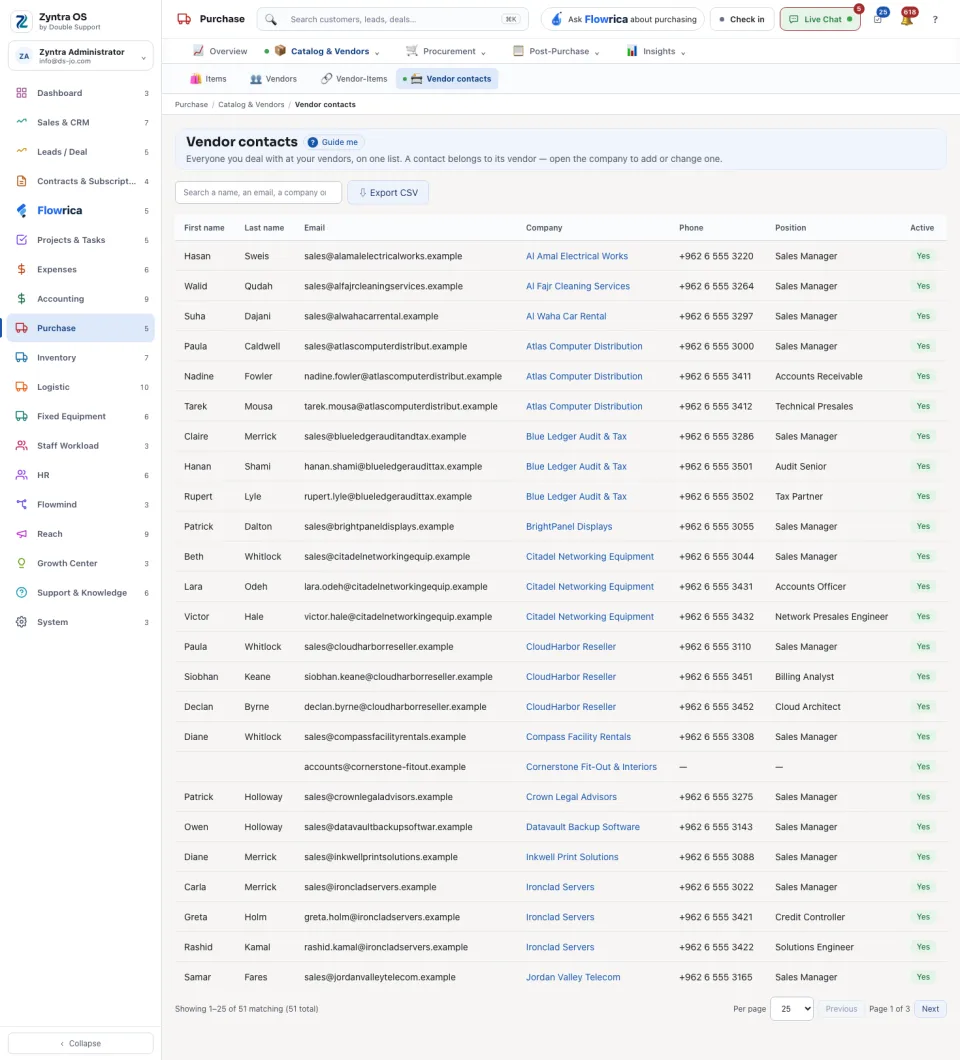Expand the Zyntra Administrator account dropdown
960x1060 pixels.
click(80, 56)
